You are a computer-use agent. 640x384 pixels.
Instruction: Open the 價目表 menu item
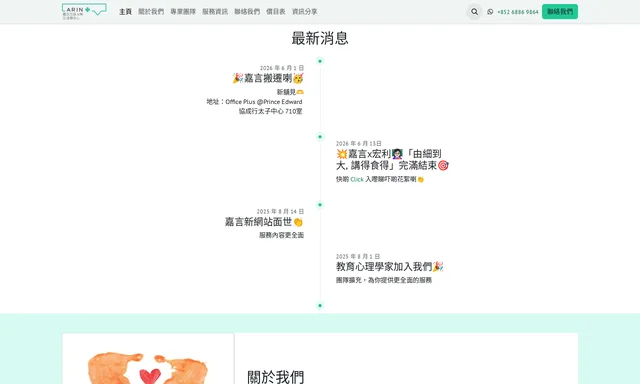pos(276,12)
